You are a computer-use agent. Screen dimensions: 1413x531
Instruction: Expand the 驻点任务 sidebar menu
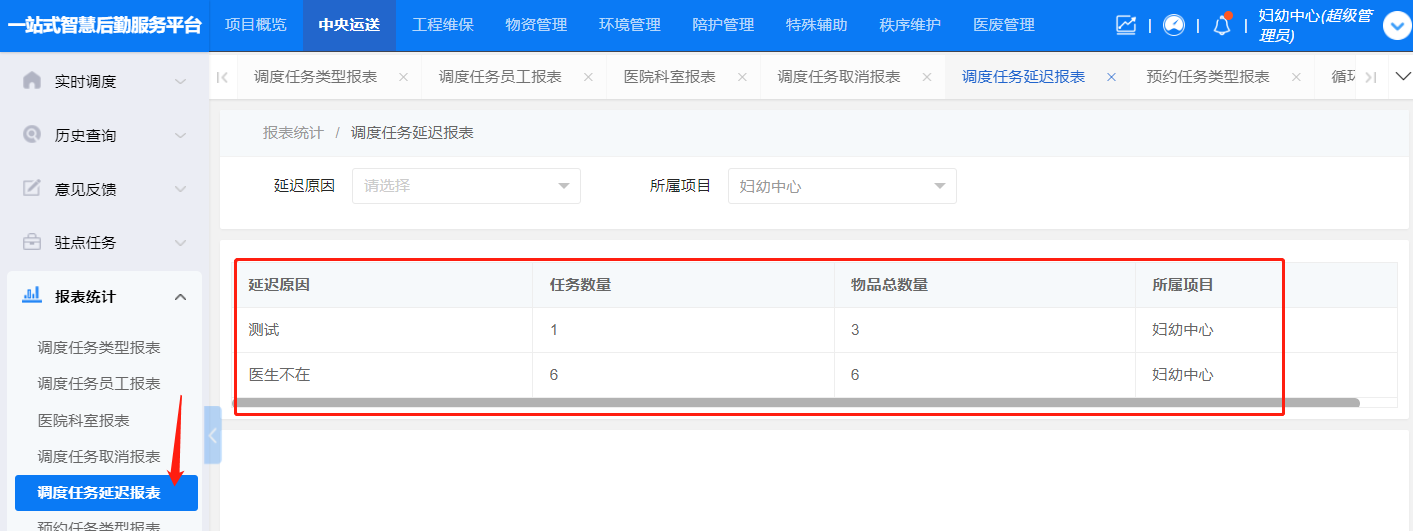[x=104, y=242]
